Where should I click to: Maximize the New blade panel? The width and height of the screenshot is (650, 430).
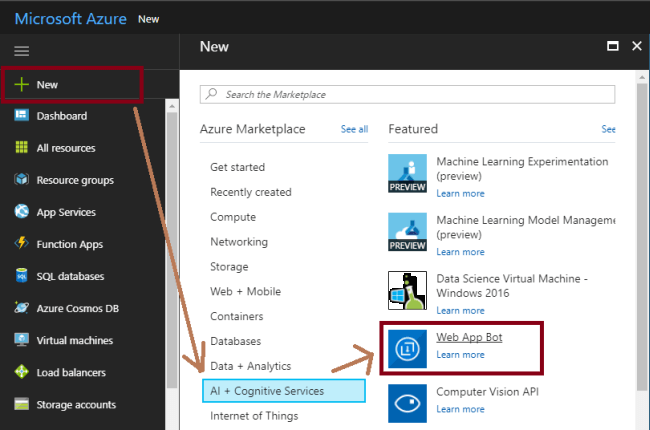(612, 46)
